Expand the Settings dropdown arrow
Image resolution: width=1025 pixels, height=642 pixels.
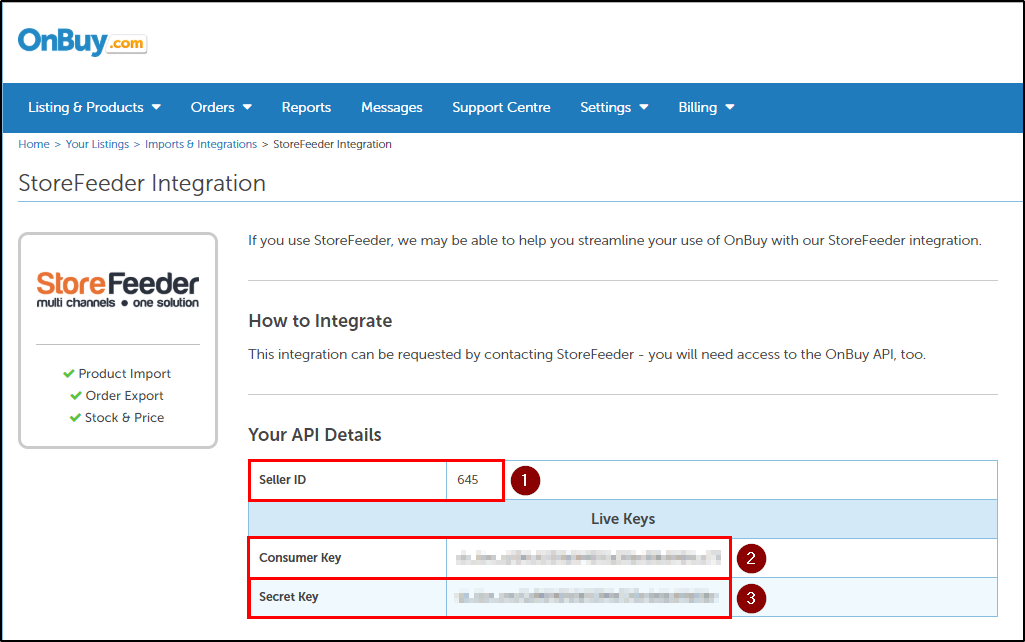click(644, 107)
